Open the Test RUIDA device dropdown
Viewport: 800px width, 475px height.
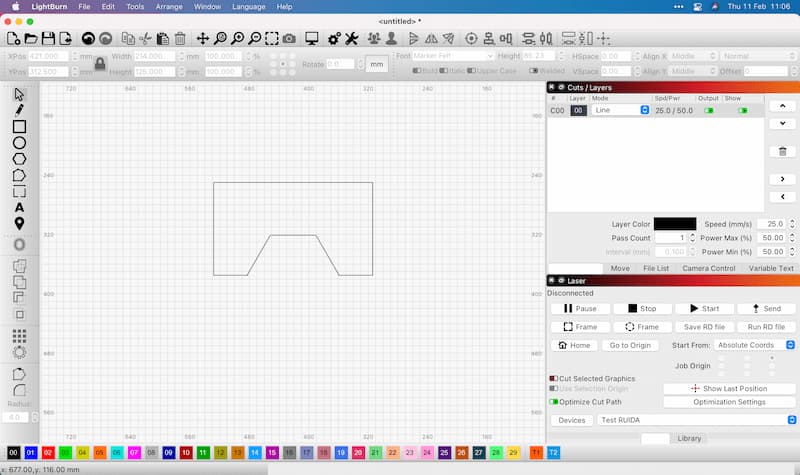(696, 420)
